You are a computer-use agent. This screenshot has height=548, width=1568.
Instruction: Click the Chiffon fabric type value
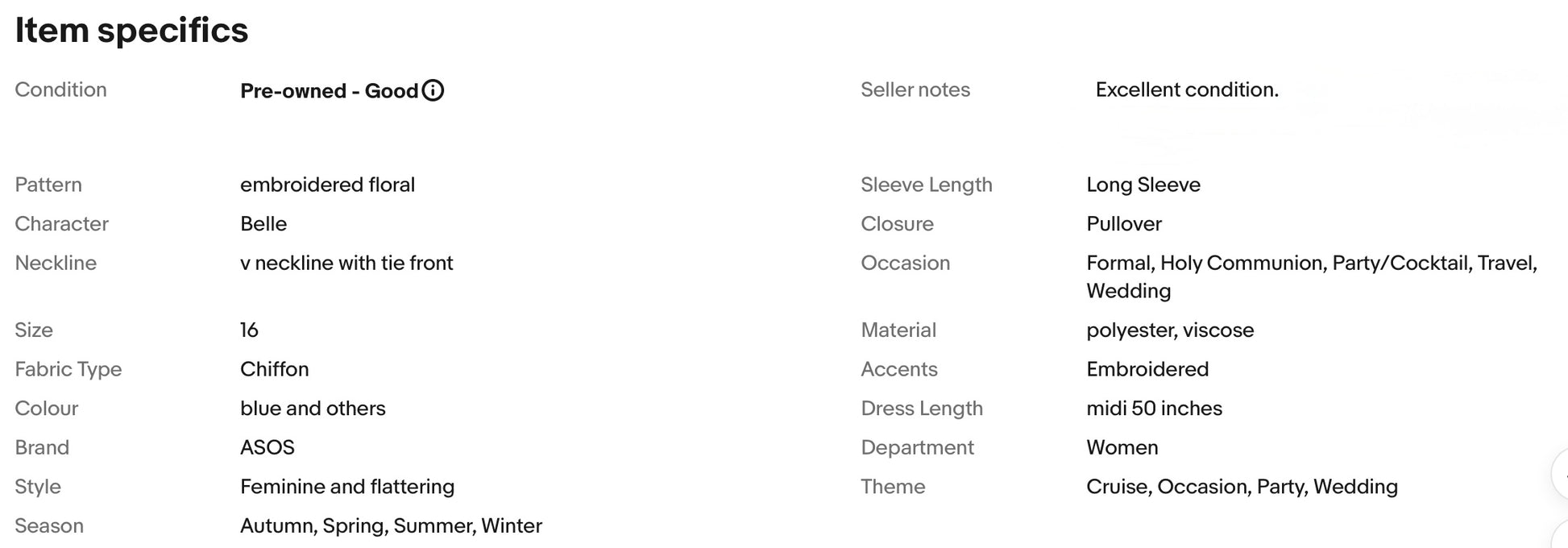click(275, 369)
